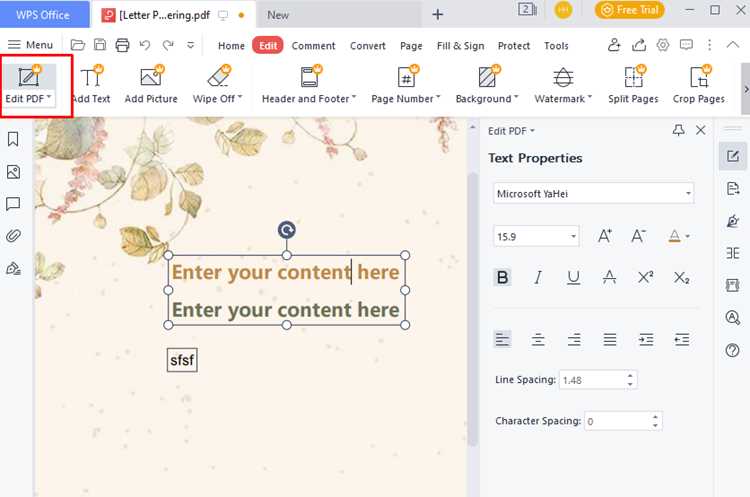Click the rotation handle above text box
The image size is (750, 497).
[x=287, y=230]
